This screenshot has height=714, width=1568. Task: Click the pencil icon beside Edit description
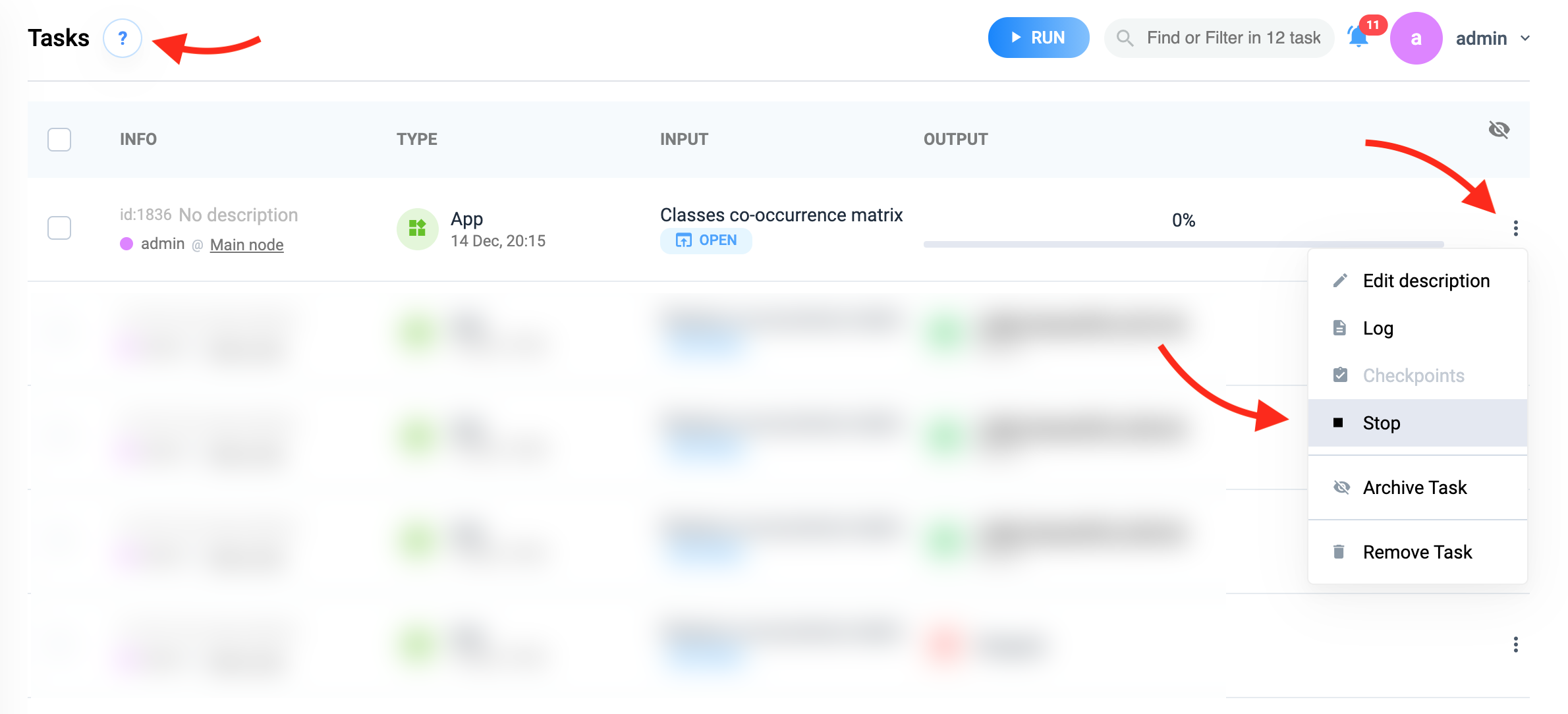1340,281
